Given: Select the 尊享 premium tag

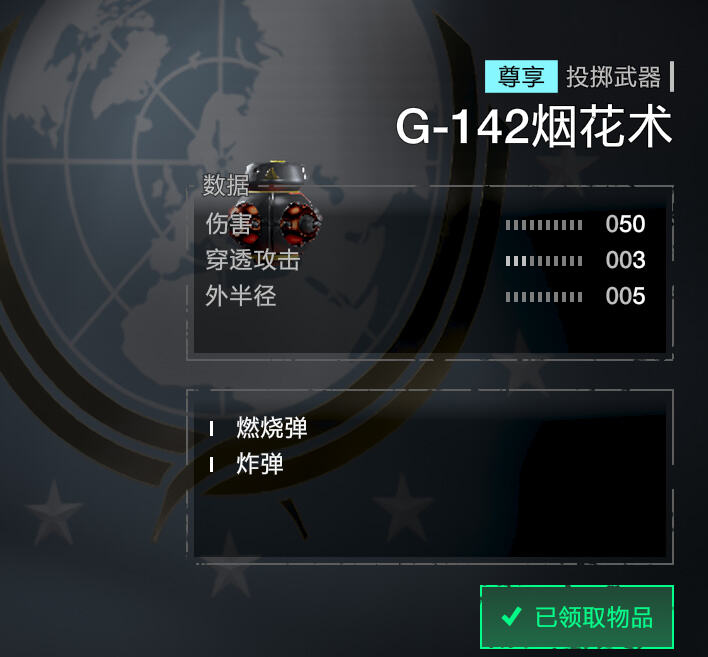Looking at the screenshot, I should (x=521, y=76).
